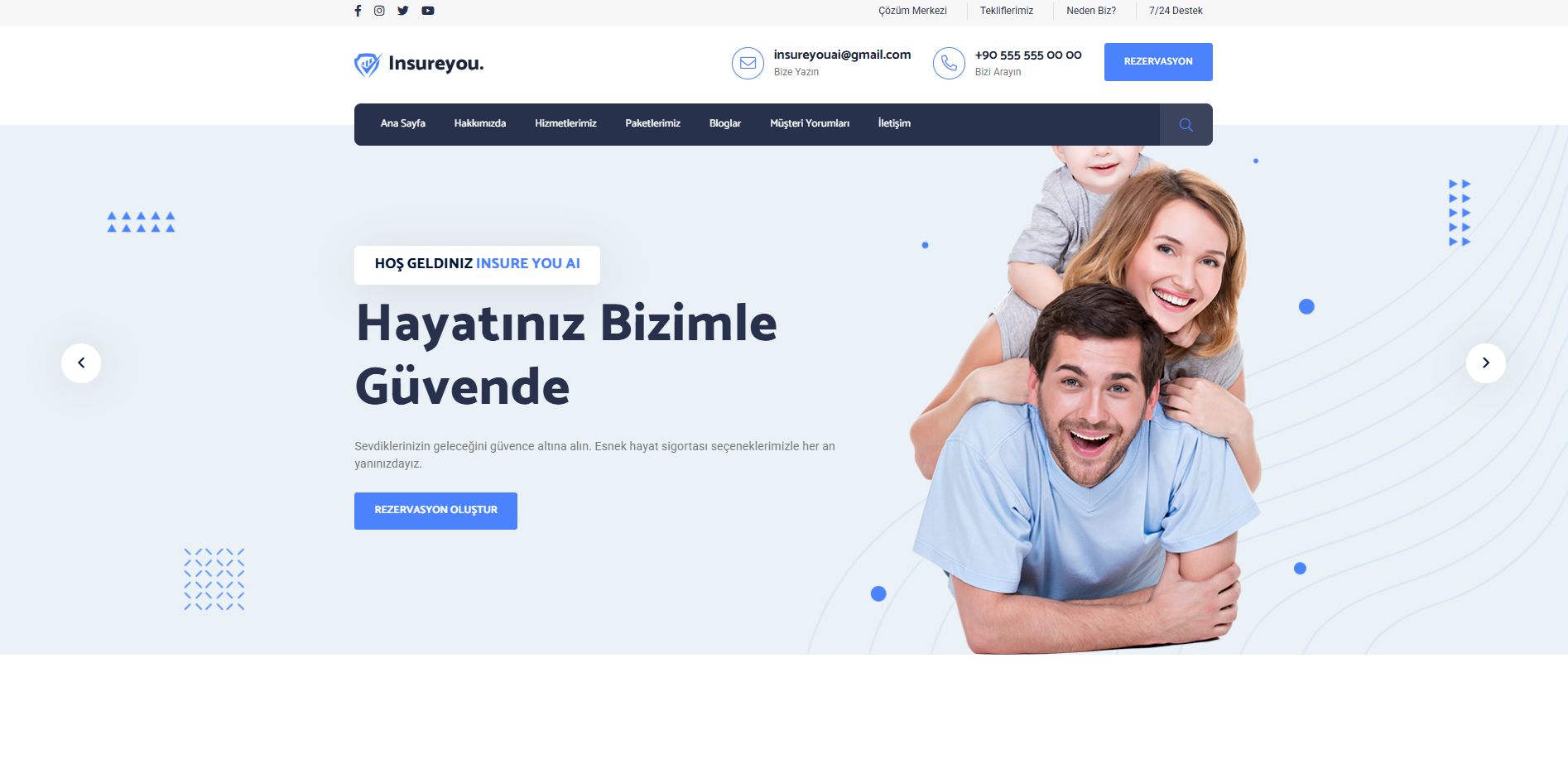Click the Bizi Arayın label

click(x=998, y=72)
